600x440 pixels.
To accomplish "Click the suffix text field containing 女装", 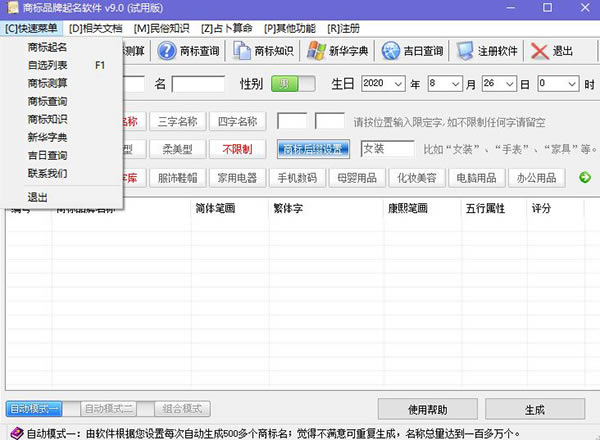I will [x=387, y=149].
